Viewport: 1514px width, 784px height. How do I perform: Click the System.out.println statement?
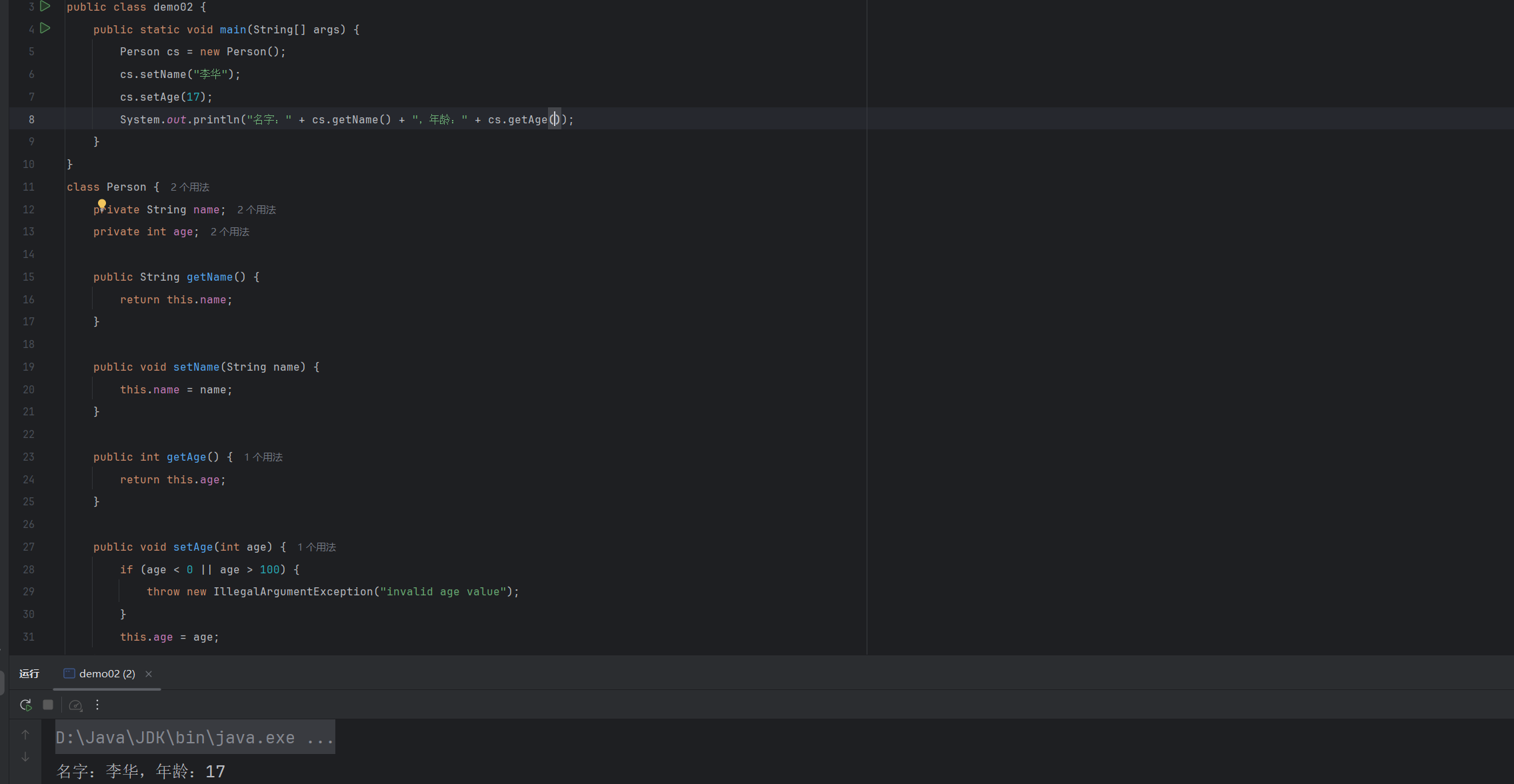click(347, 119)
